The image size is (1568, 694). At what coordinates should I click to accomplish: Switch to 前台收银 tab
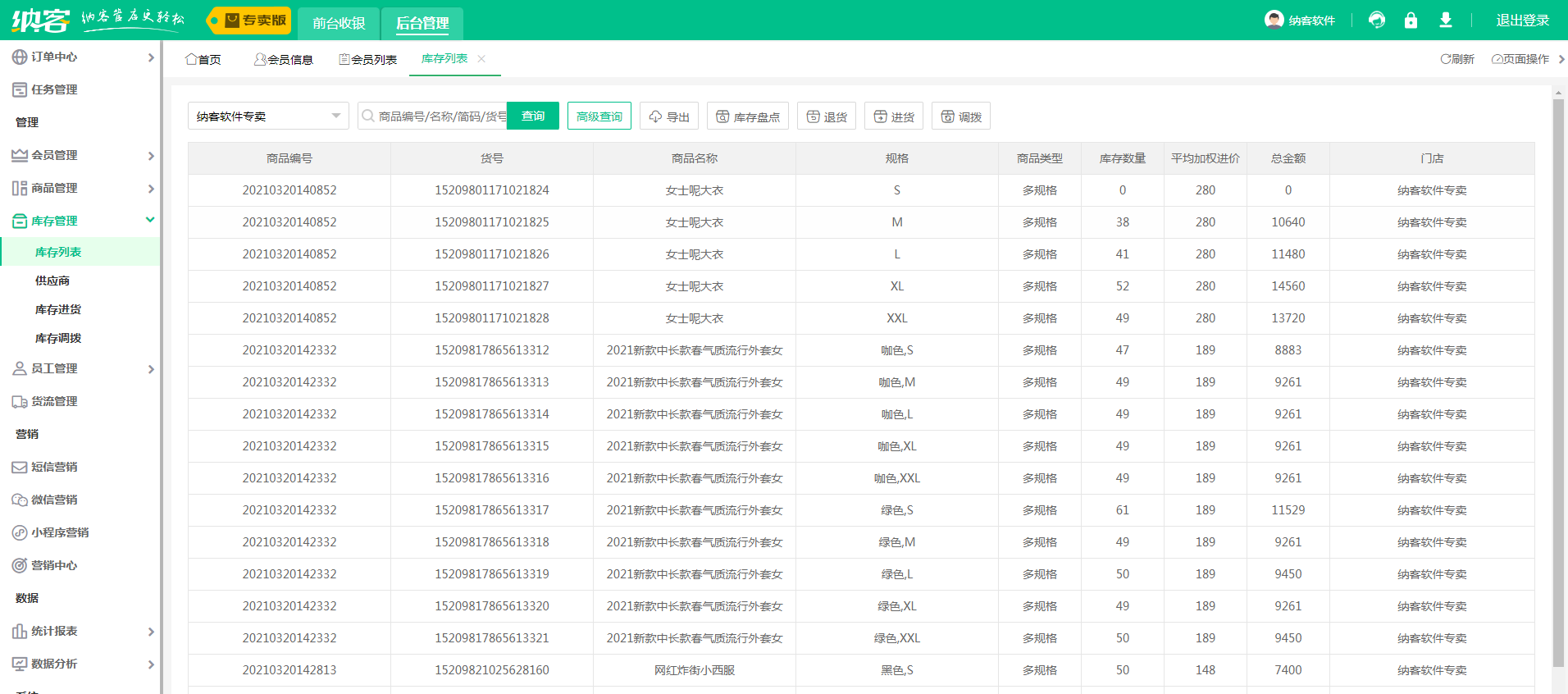(339, 23)
